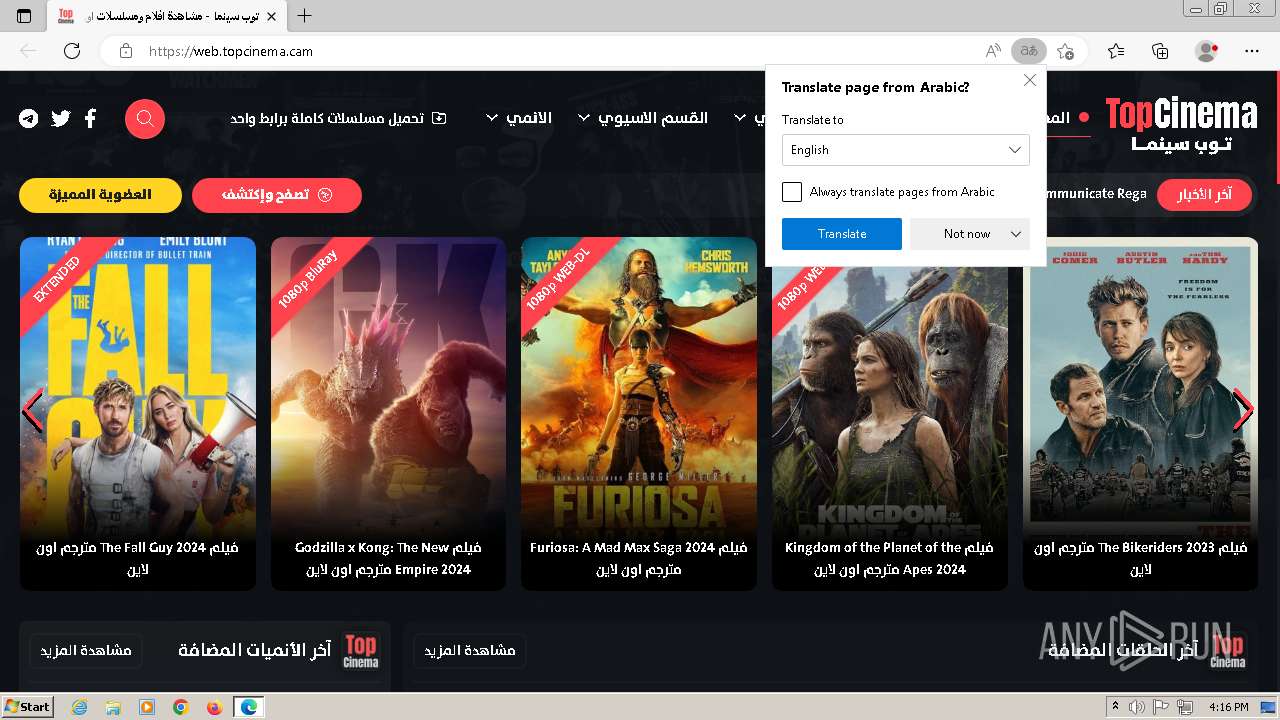Click the browser refresh icon
The width and height of the screenshot is (1280, 720).
point(72,51)
